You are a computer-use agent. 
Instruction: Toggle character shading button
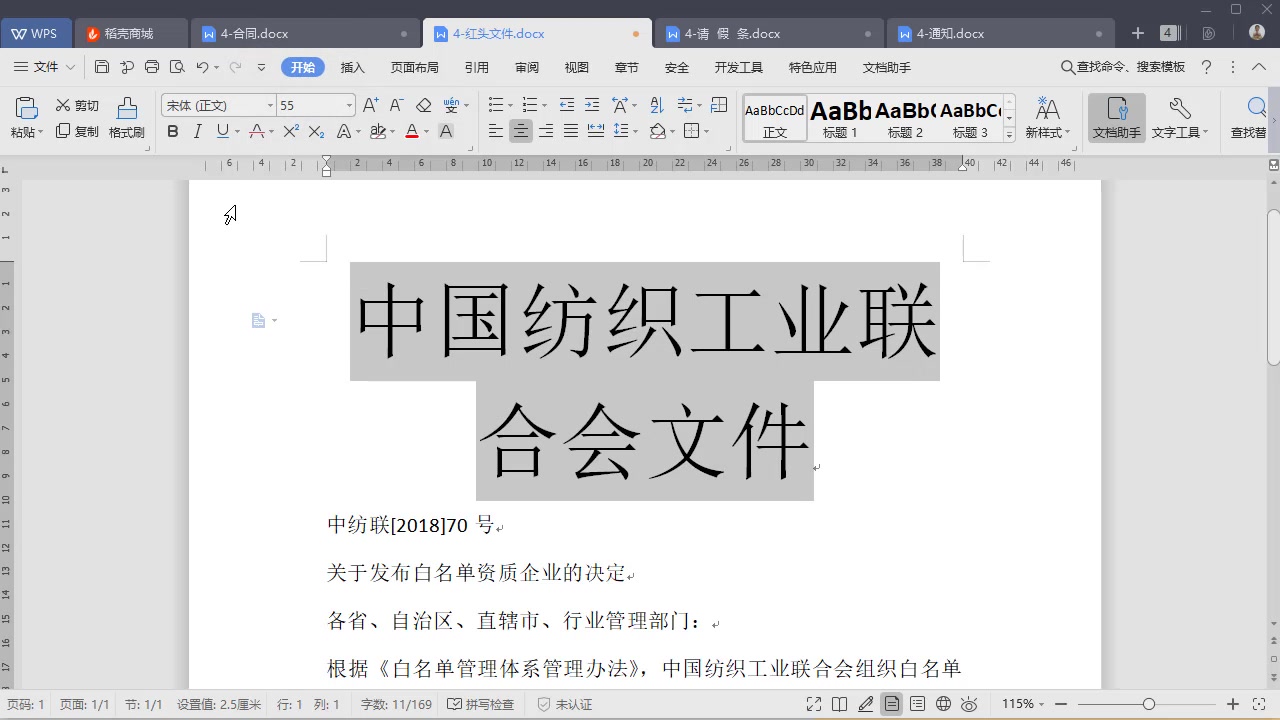[x=446, y=131]
